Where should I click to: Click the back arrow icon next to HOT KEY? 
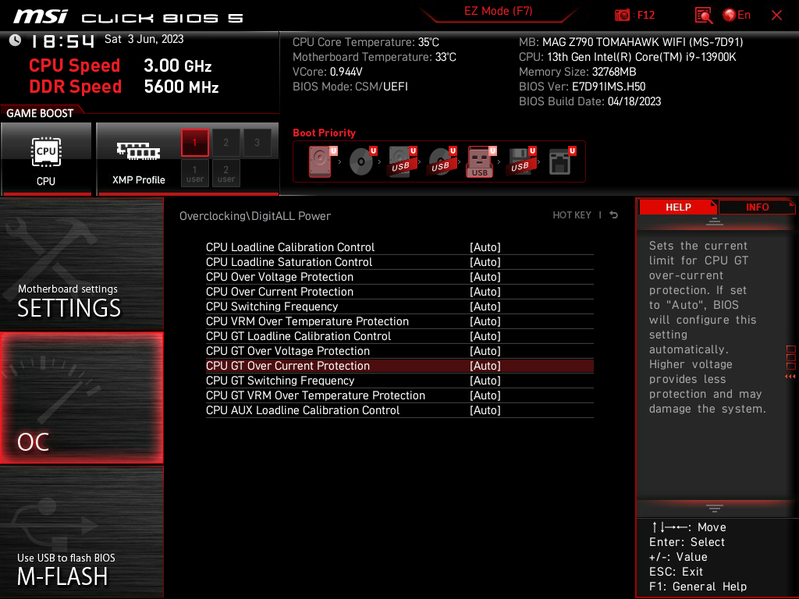pos(614,215)
